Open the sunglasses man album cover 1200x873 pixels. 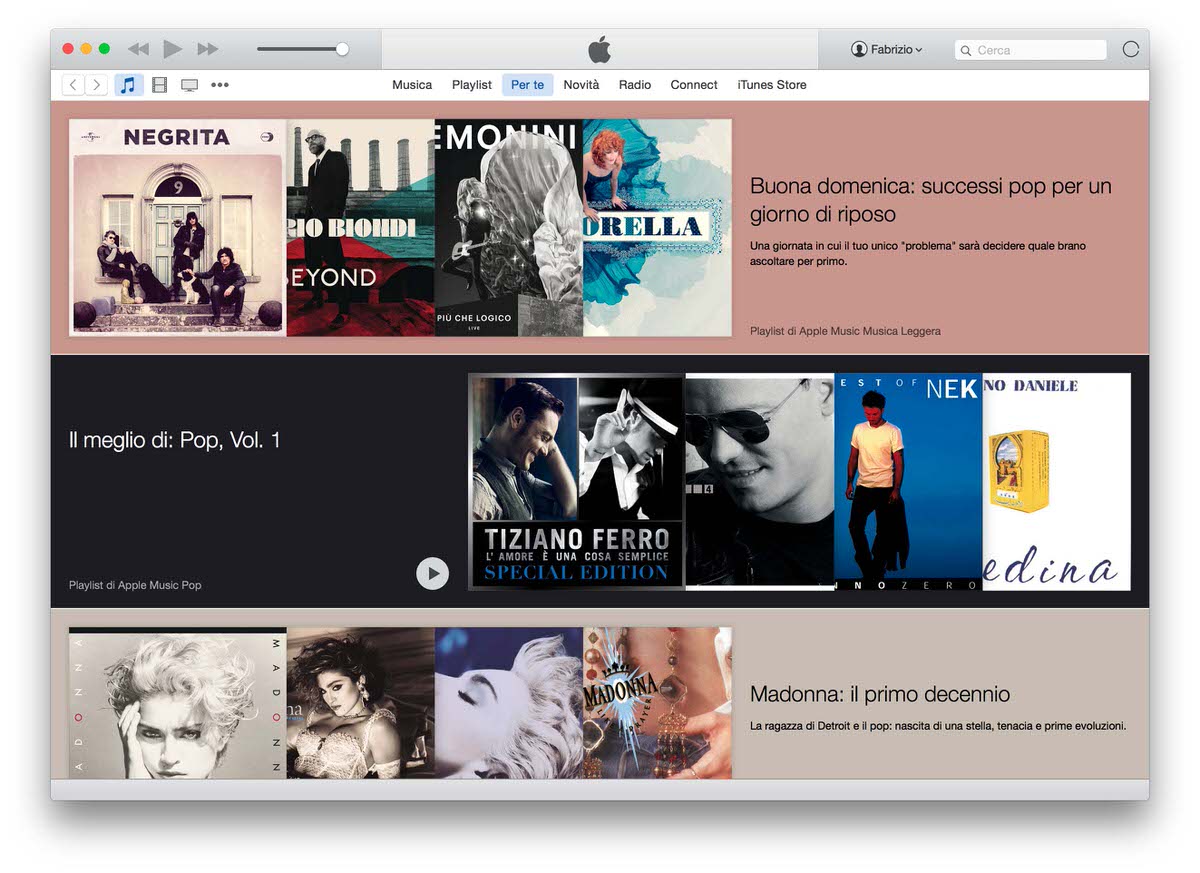(x=759, y=482)
